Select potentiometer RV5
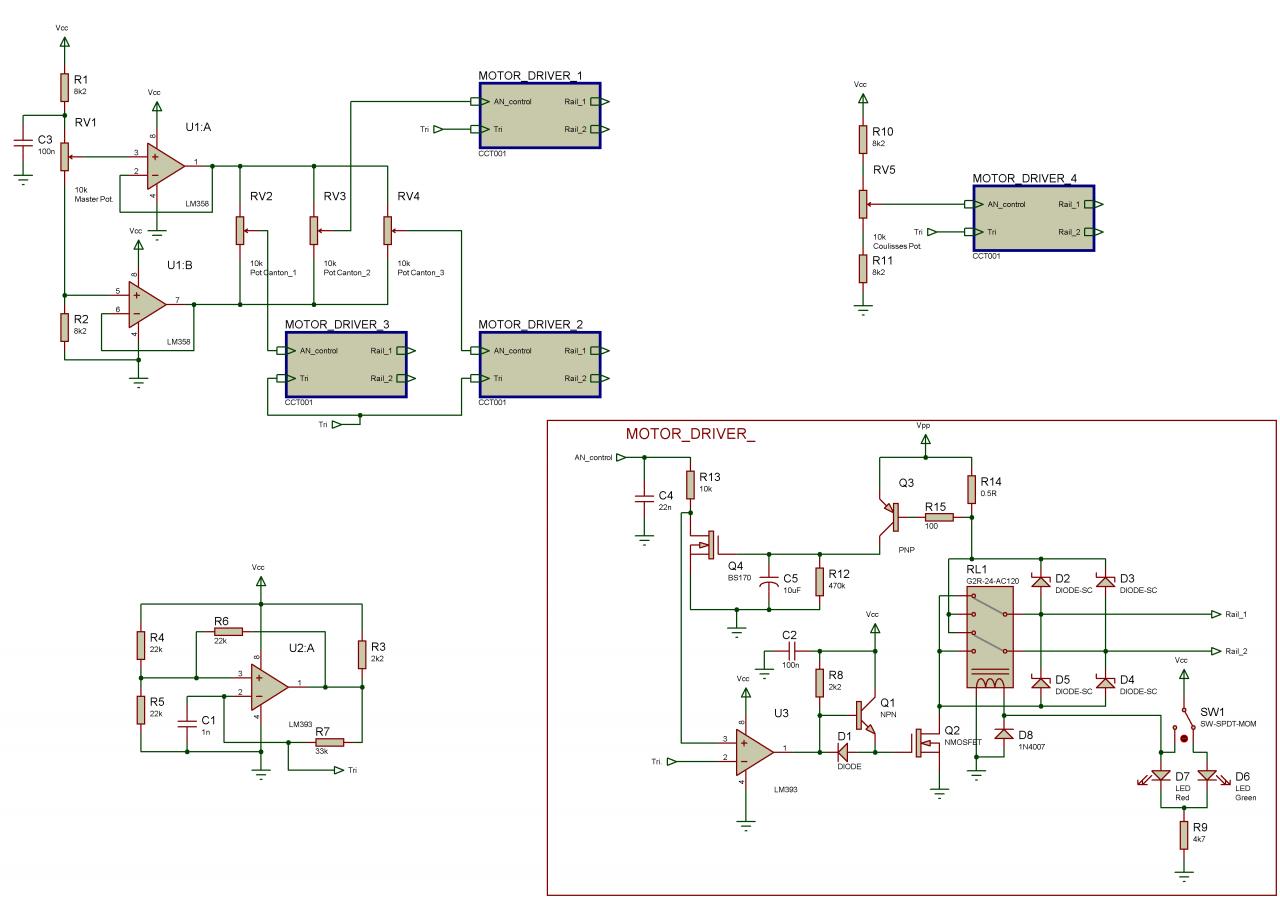1280x903 pixels. click(x=863, y=204)
